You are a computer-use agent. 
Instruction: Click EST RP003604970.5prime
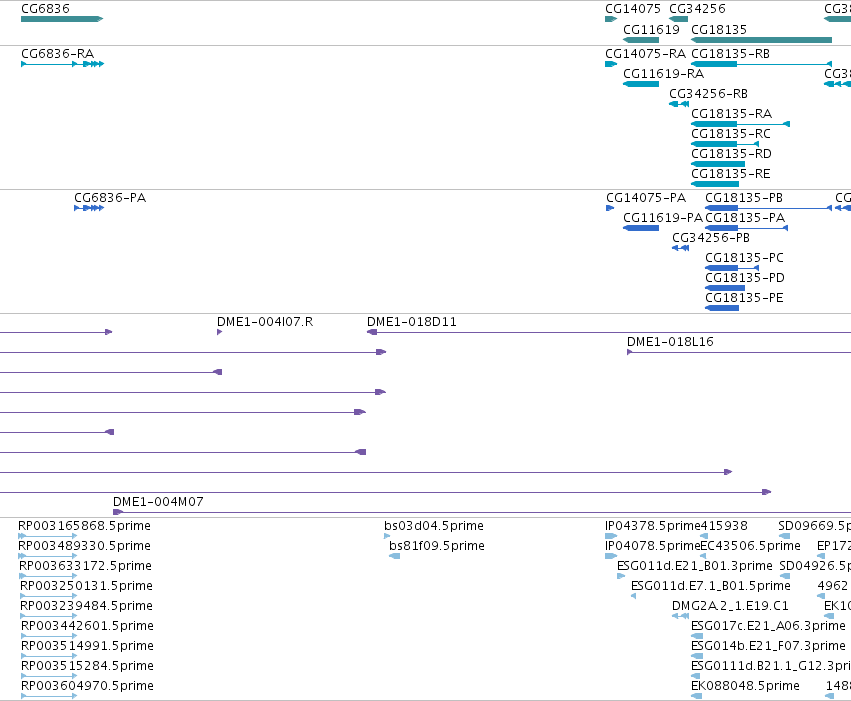[49, 696]
